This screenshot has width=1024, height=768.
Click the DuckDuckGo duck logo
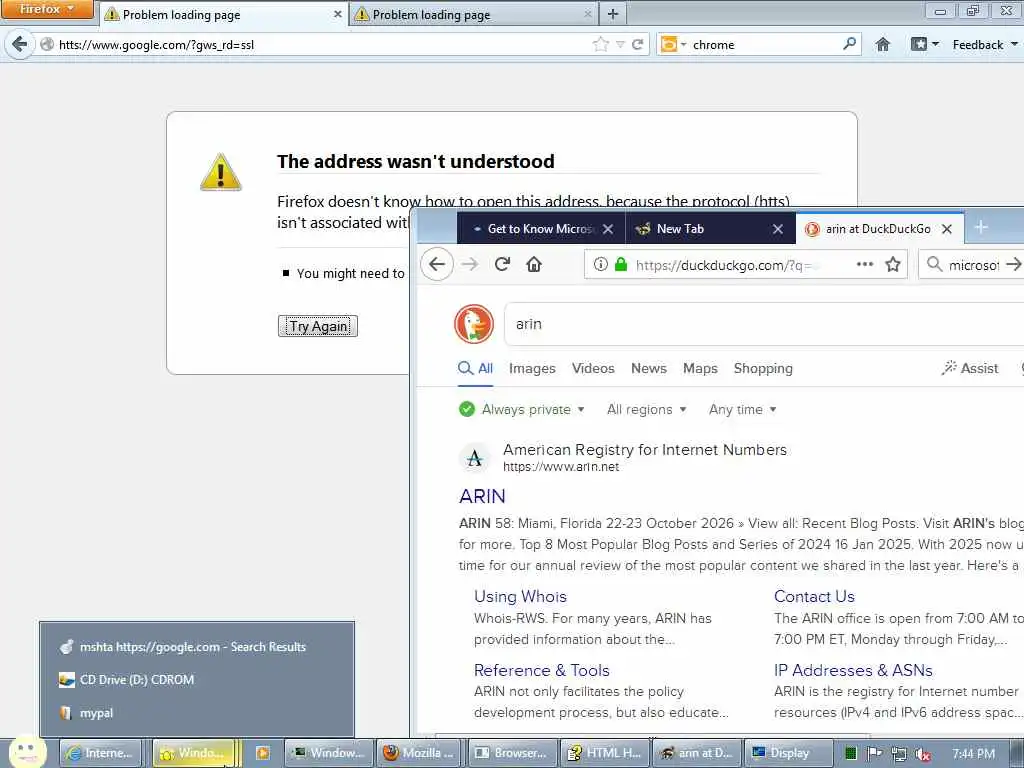point(474,324)
